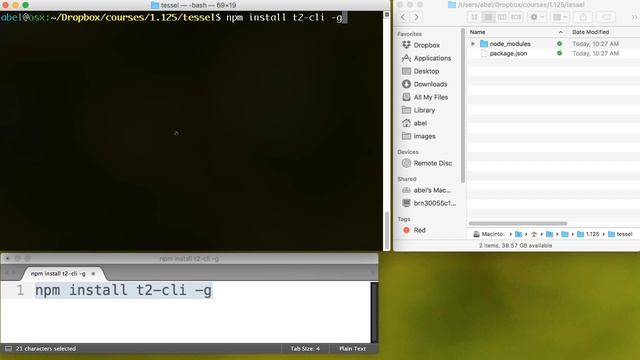Image resolution: width=640 pixels, height=360 pixels.
Task: Click line 1 text in the editor
Action: coord(123,291)
